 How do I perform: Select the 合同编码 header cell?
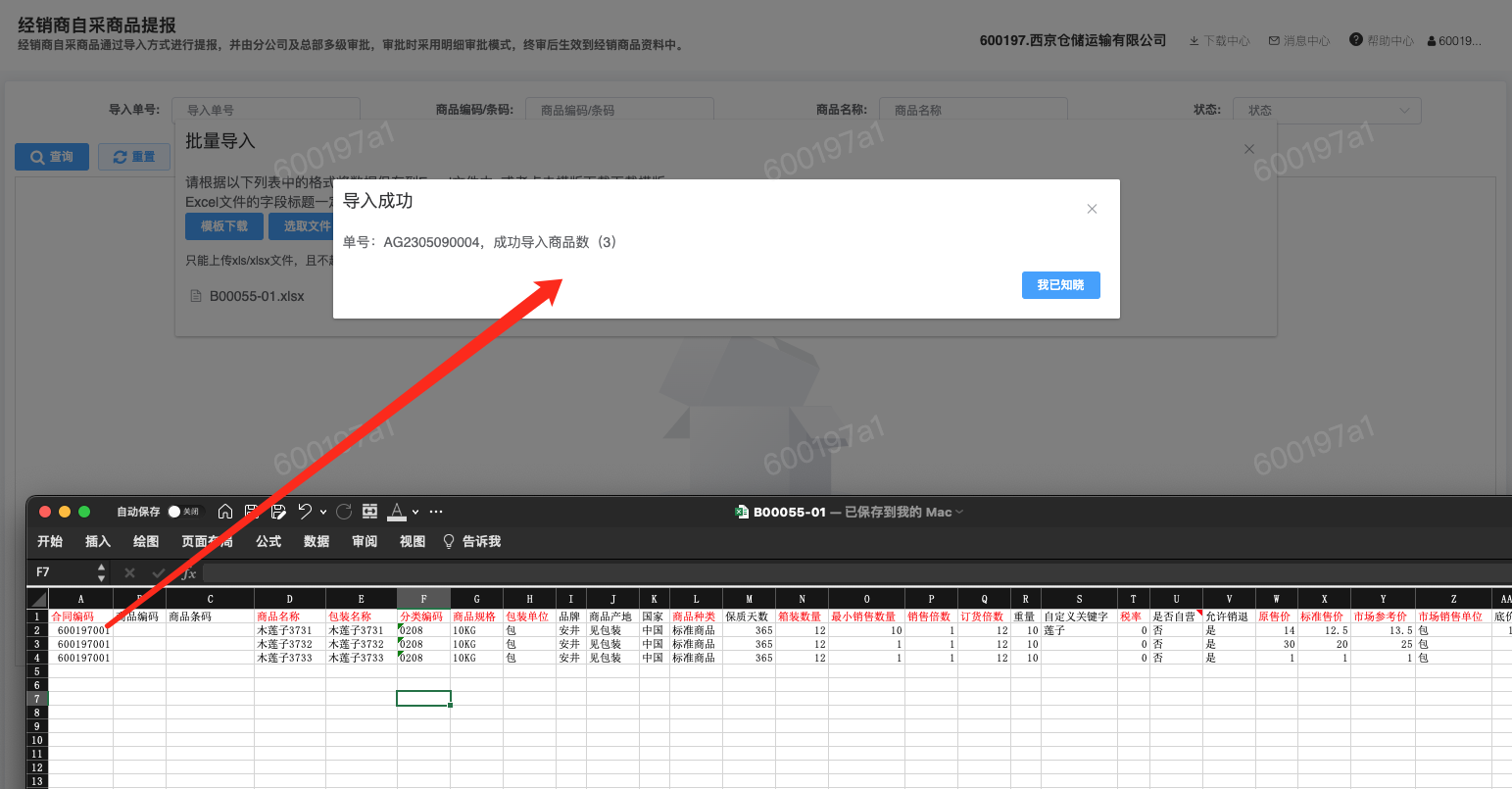click(81, 616)
